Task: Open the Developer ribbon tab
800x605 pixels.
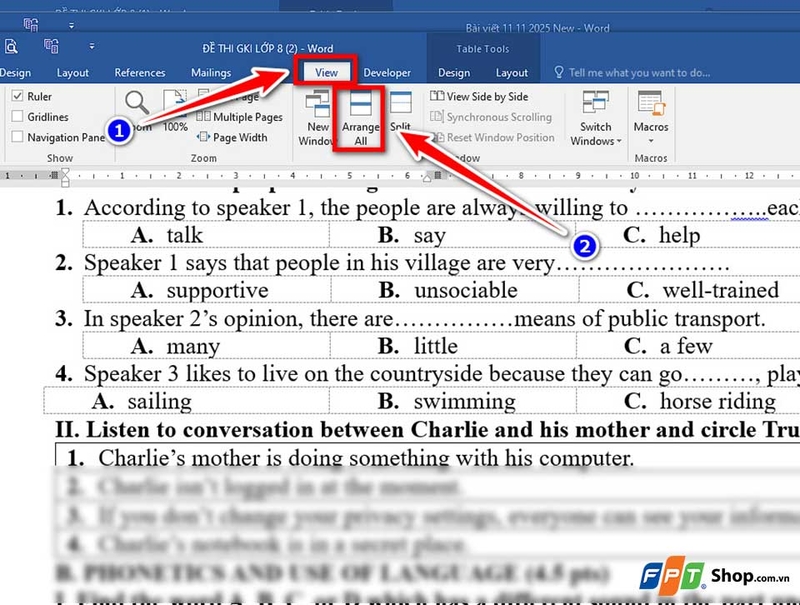Action: pos(387,72)
